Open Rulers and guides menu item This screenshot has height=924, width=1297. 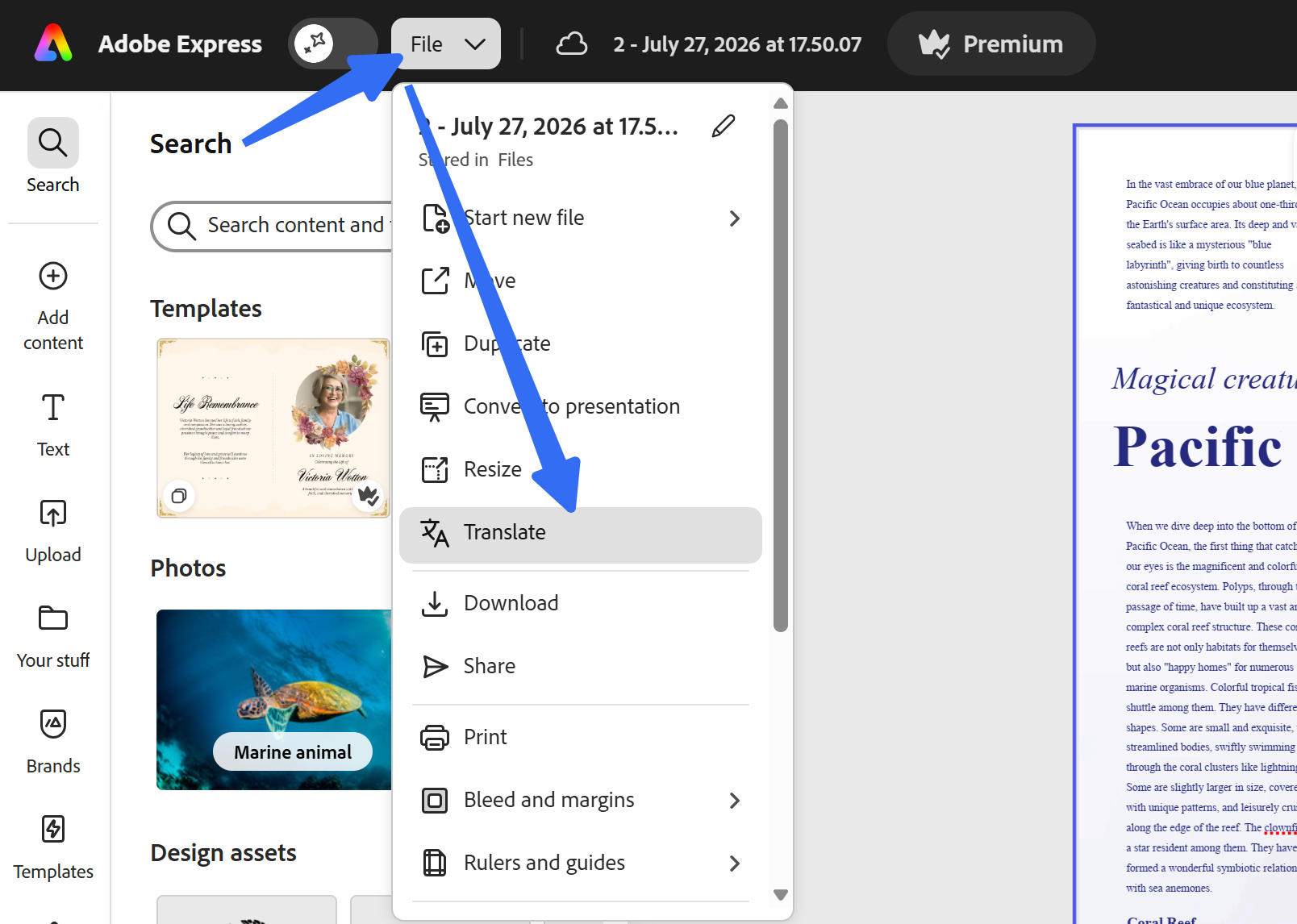(x=581, y=863)
